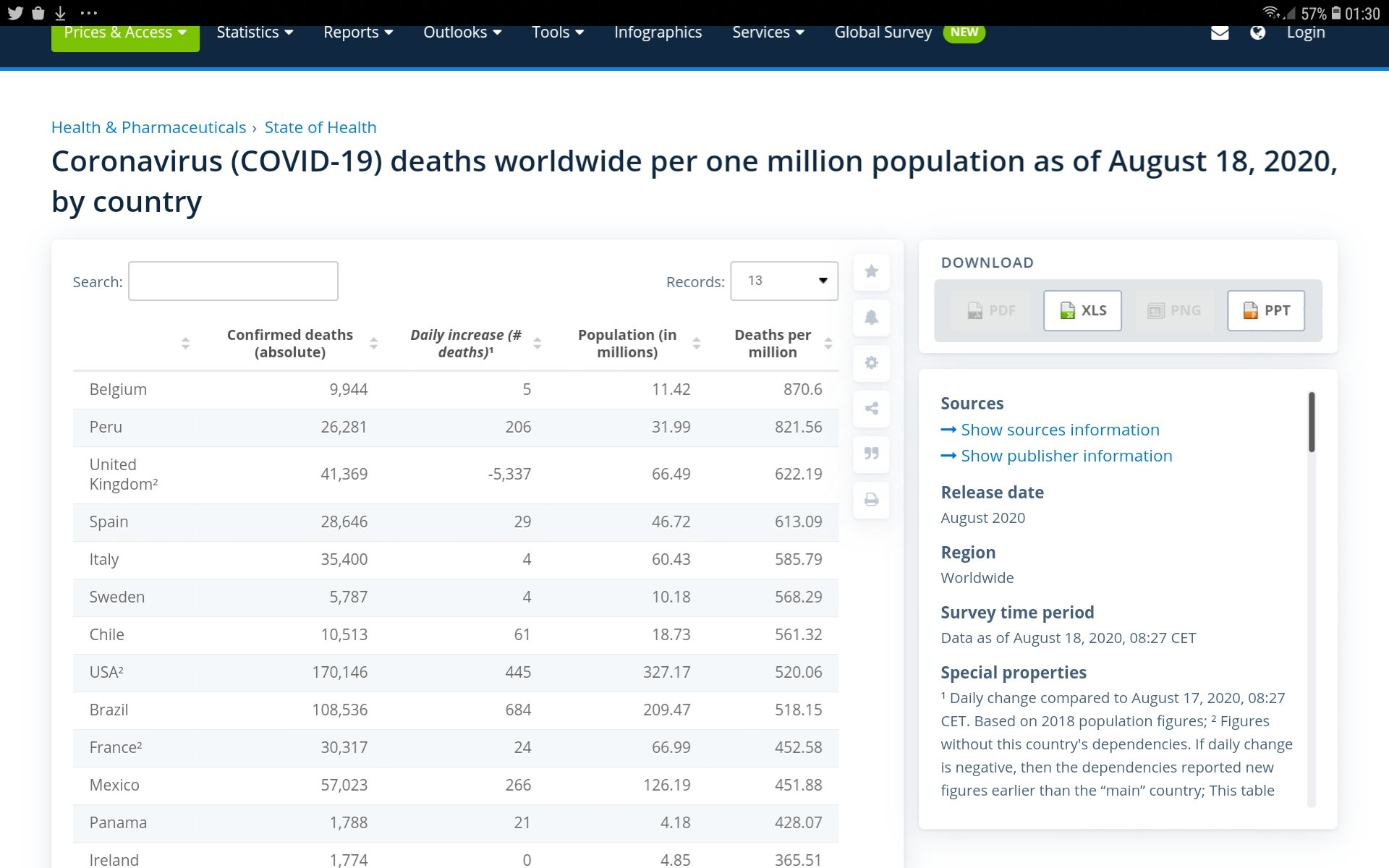The height and width of the screenshot is (868, 1389).
Task: Click the citation quote icon
Action: point(871,454)
